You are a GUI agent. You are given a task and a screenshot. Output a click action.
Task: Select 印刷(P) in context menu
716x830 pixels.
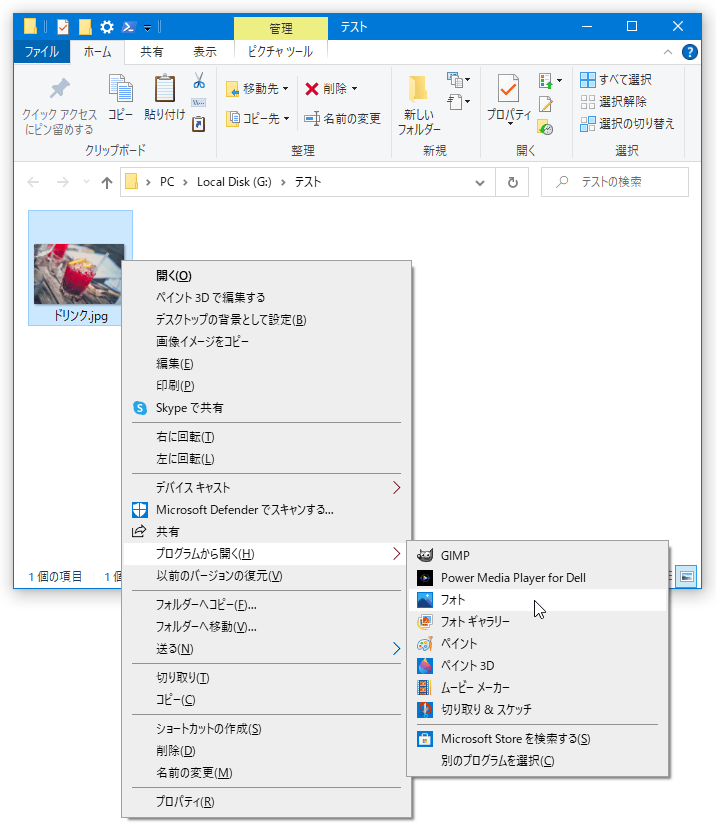click(266, 386)
